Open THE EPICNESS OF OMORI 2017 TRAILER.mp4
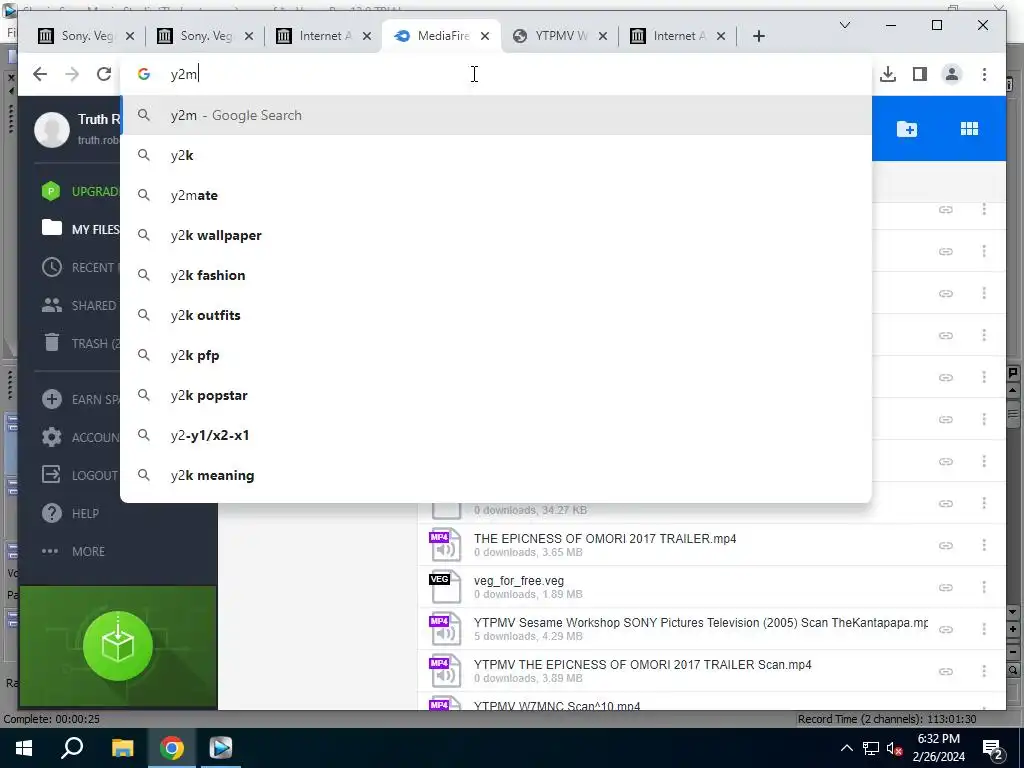 click(x=605, y=539)
